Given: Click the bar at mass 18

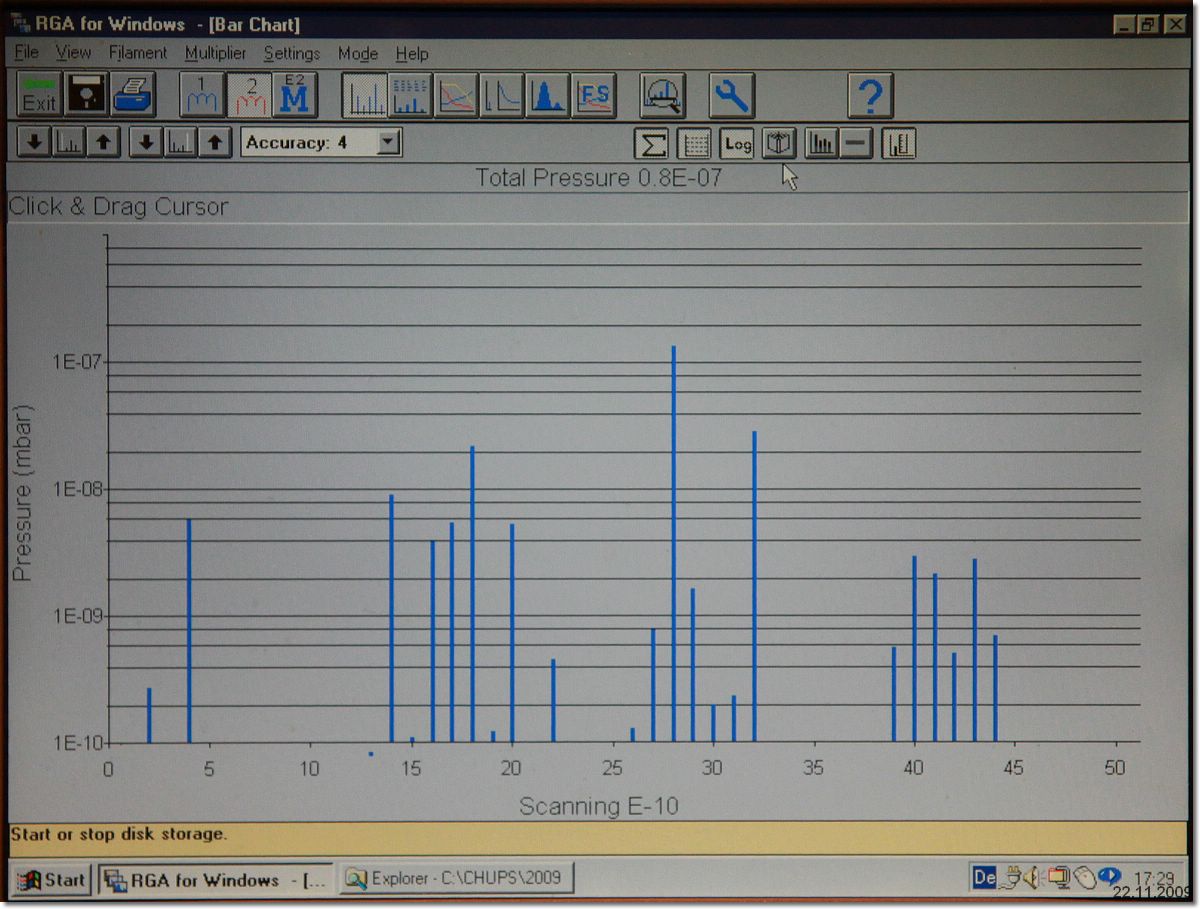Looking at the screenshot, I should pyautogui.click(x=472, y=594).
